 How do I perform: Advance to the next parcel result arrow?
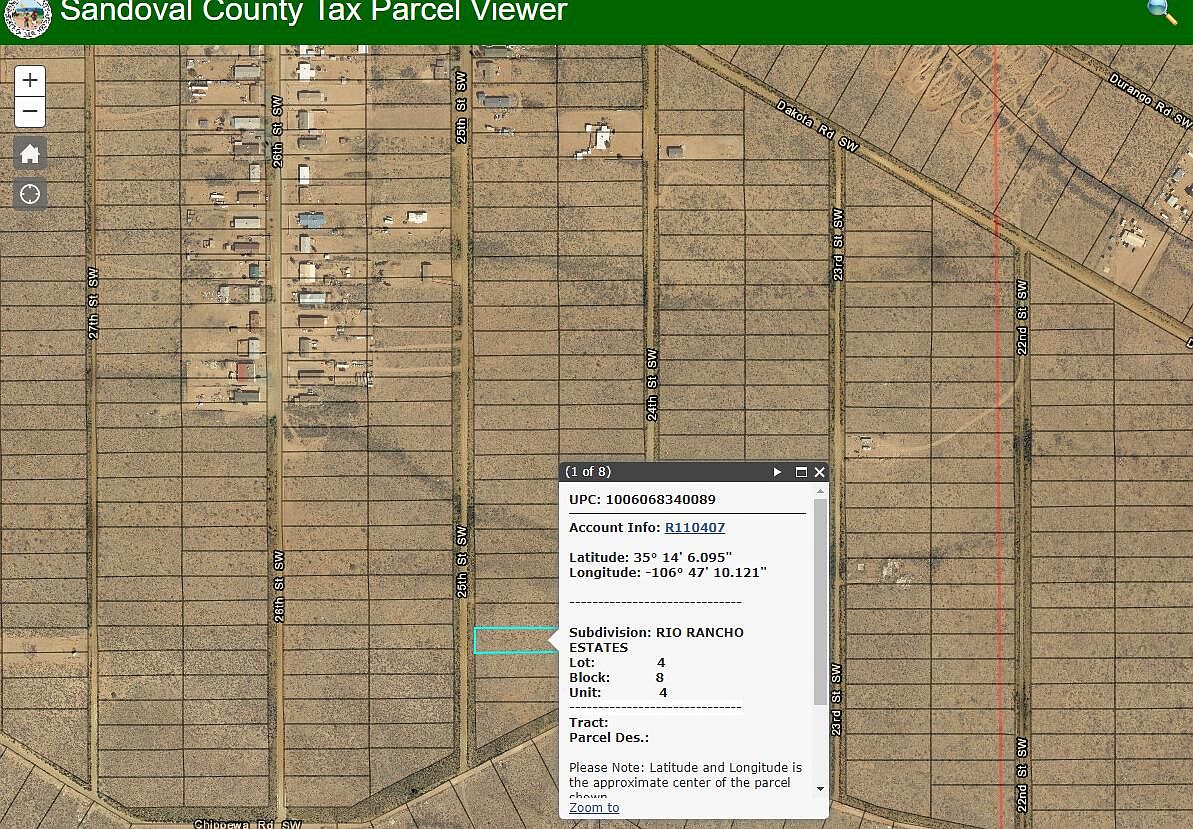click(x=777, y=471)
